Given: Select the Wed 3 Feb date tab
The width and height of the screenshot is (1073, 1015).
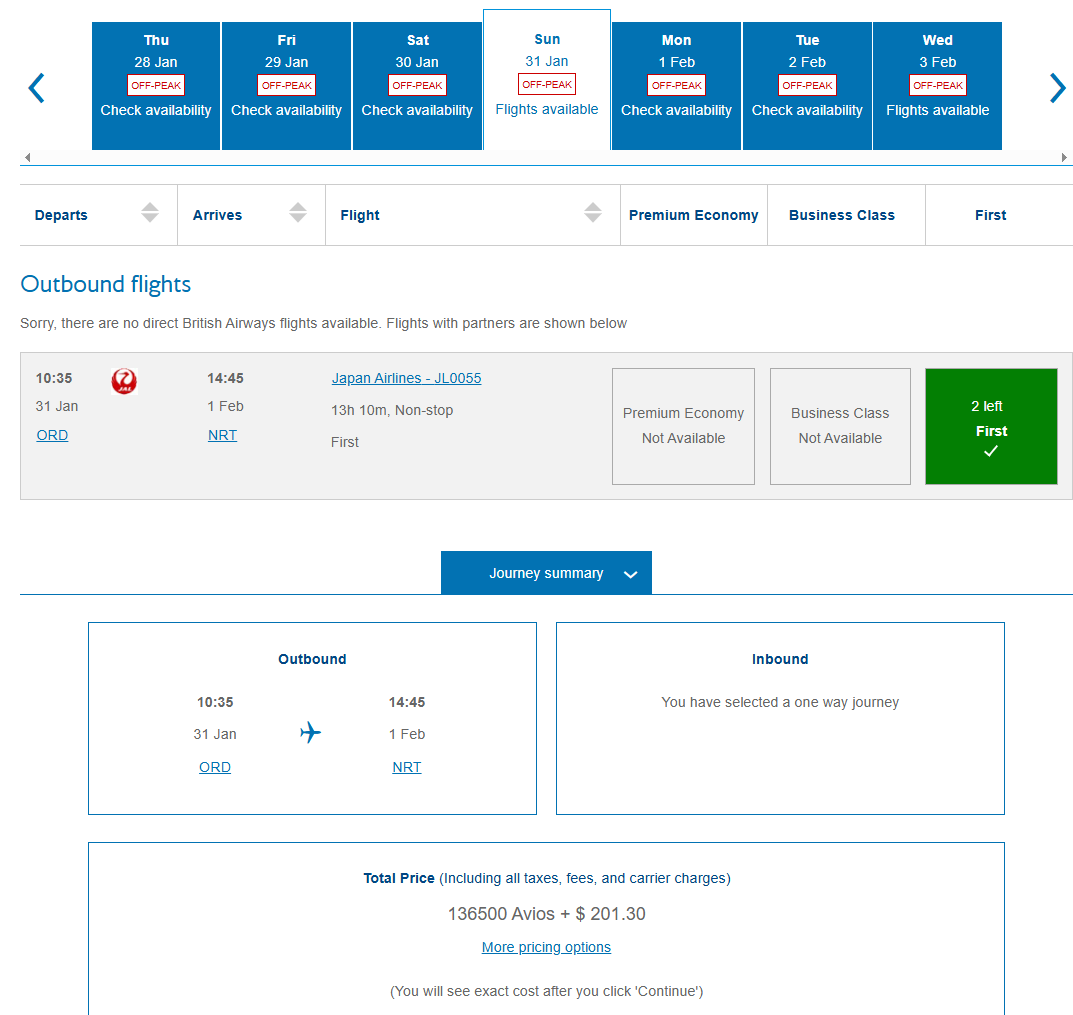Looking at the screenshot, I should click(937, 86).
